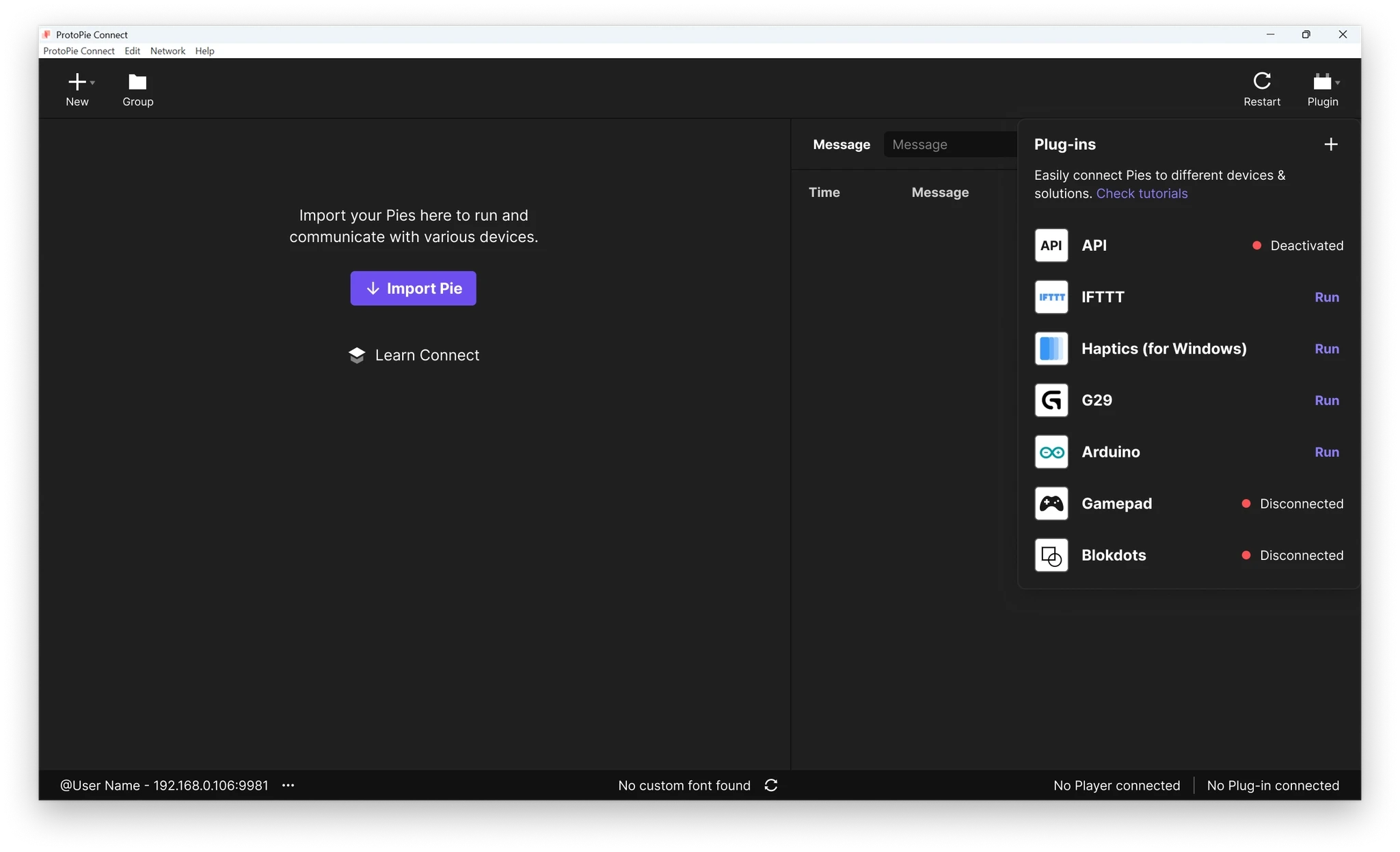
Task: Run the IFTTT plug-in
Action: [x=1327, y=297]
